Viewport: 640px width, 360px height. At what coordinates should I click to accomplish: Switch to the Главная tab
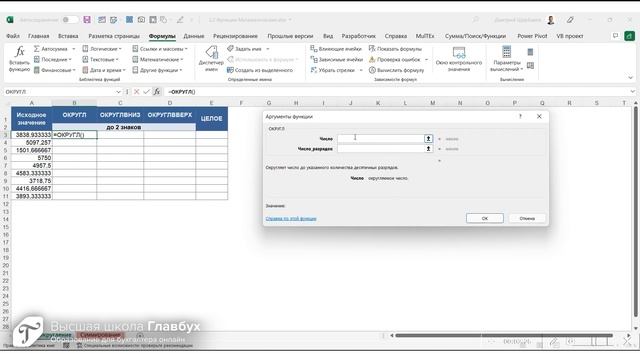coord(38,36)
